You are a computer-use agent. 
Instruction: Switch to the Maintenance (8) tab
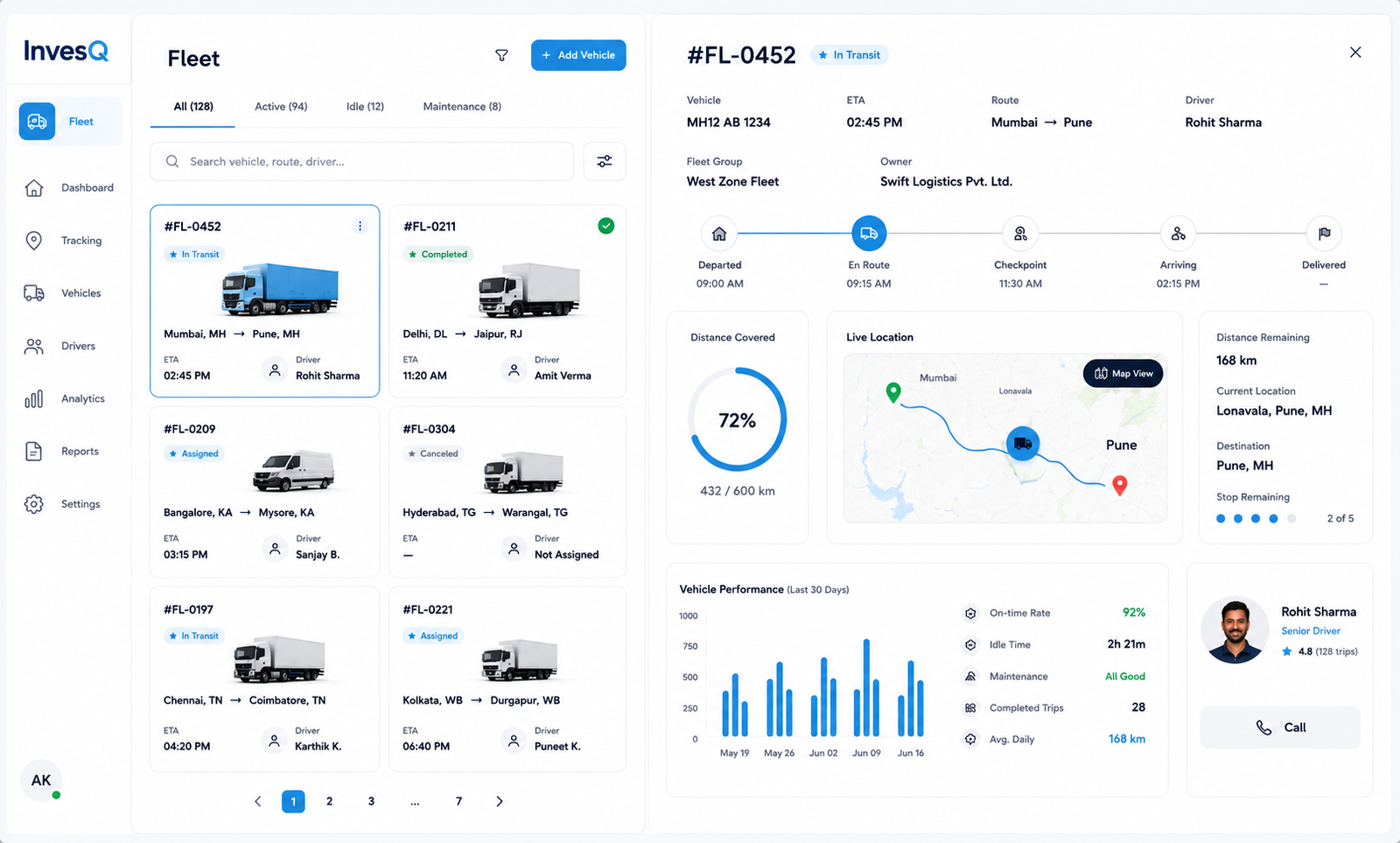[462, 107]
